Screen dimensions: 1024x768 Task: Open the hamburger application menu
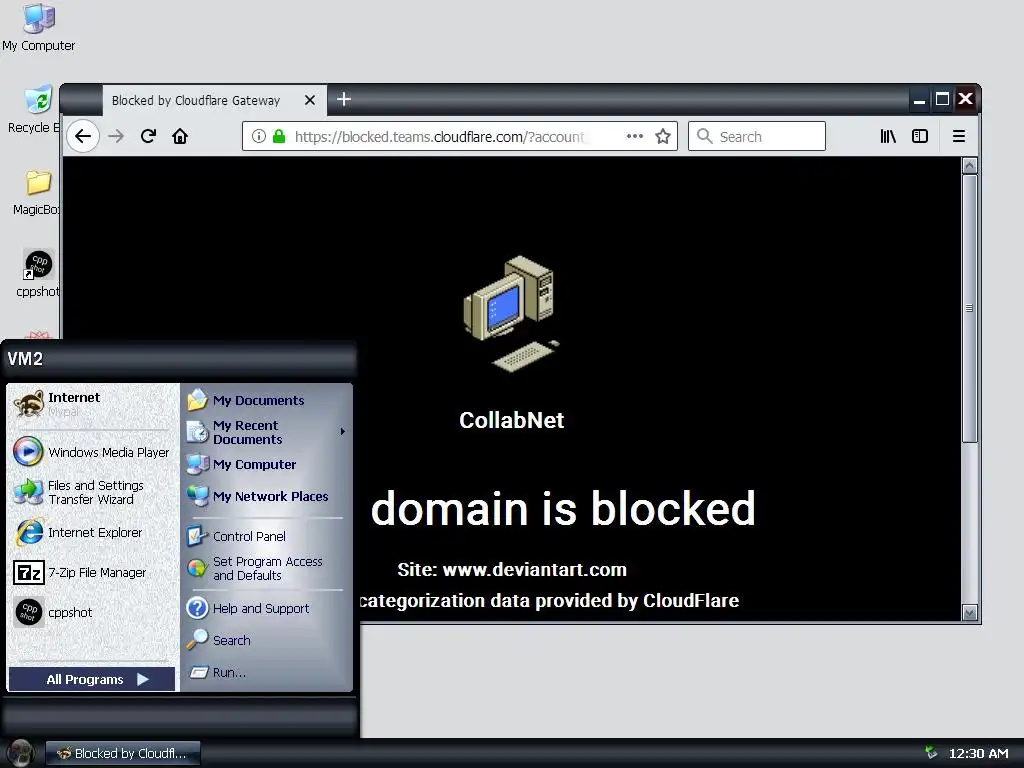(x=959, y=136)
